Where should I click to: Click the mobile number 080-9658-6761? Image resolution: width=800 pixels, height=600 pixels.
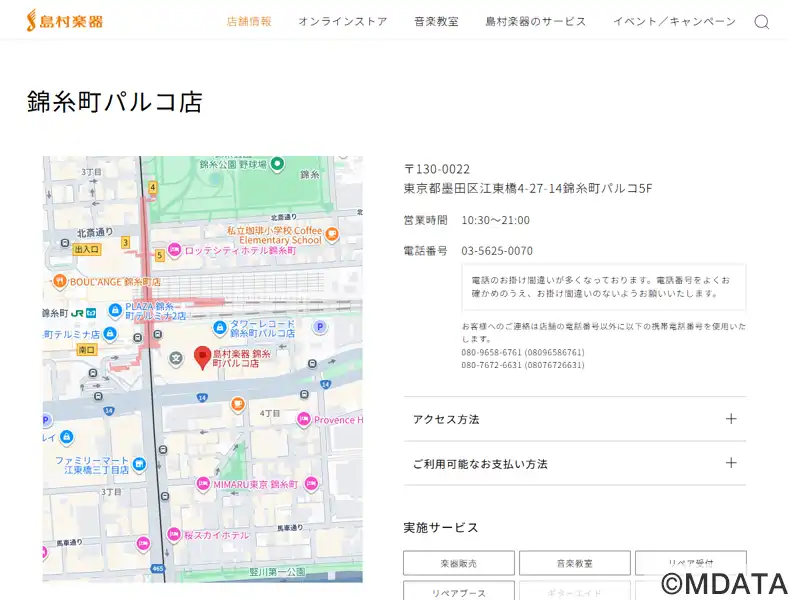click(491, 353)
